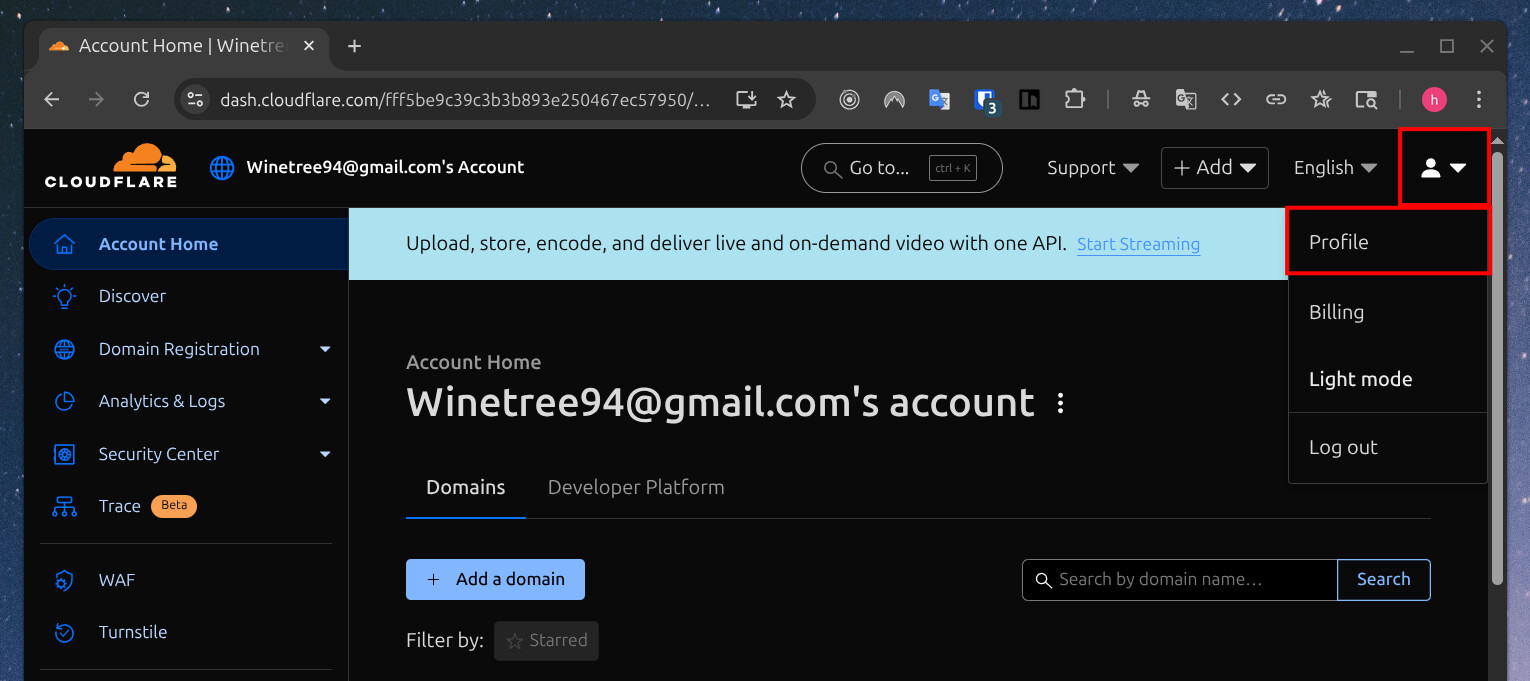Close the Account Home browser tab
The width and height of the screenshot is (1530, 681).
tap(308, 46)
